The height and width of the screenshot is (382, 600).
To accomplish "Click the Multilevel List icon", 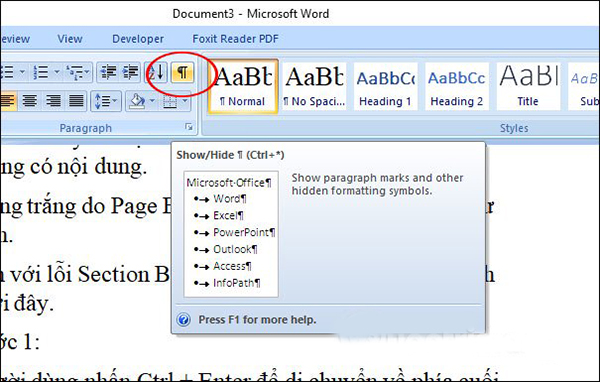I will click(x=74, y=72).
